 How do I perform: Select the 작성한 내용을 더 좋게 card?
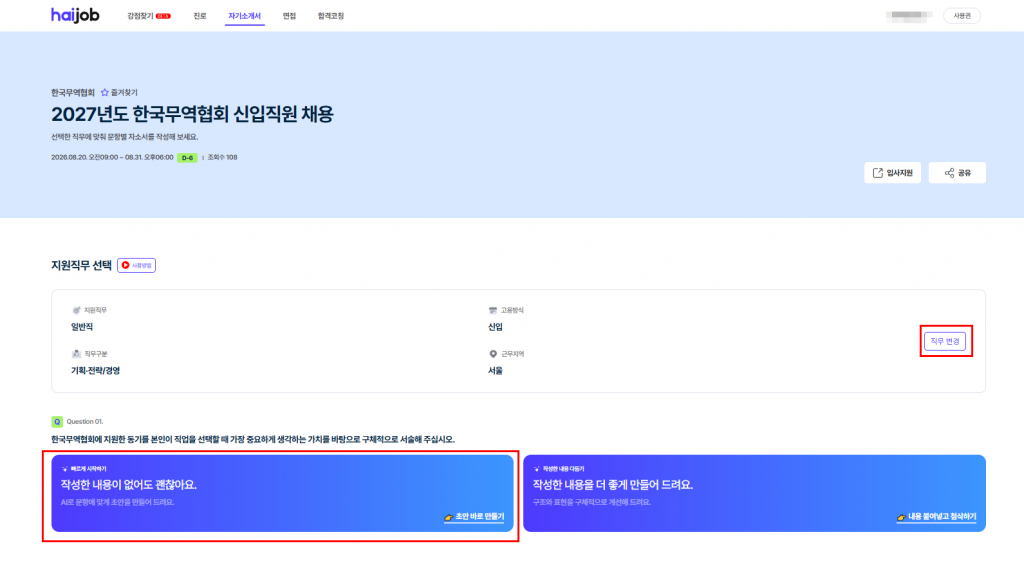tap(754, 494)
